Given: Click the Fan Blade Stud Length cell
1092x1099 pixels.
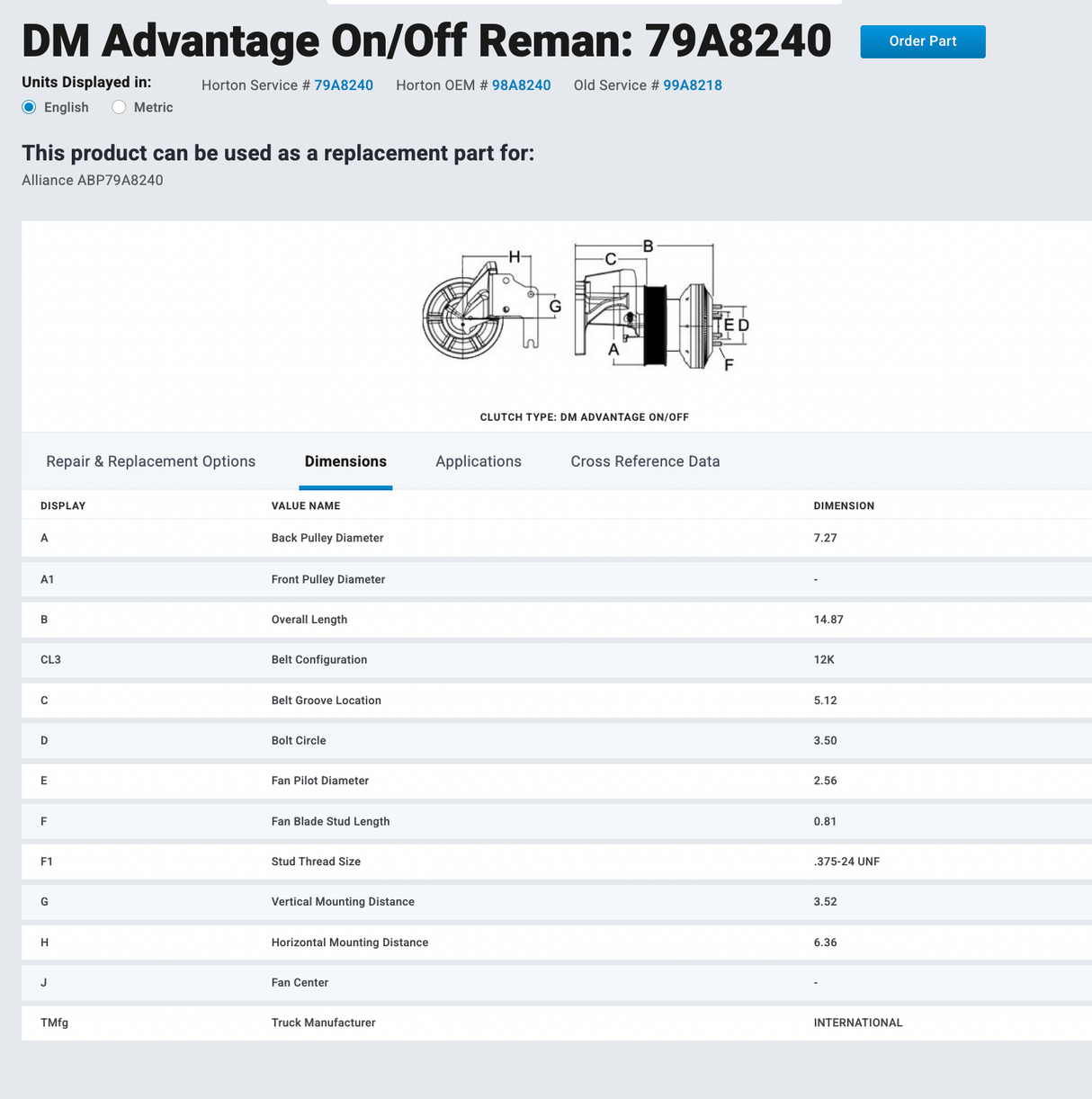Looking at the screenshot, I should (331, 821).
